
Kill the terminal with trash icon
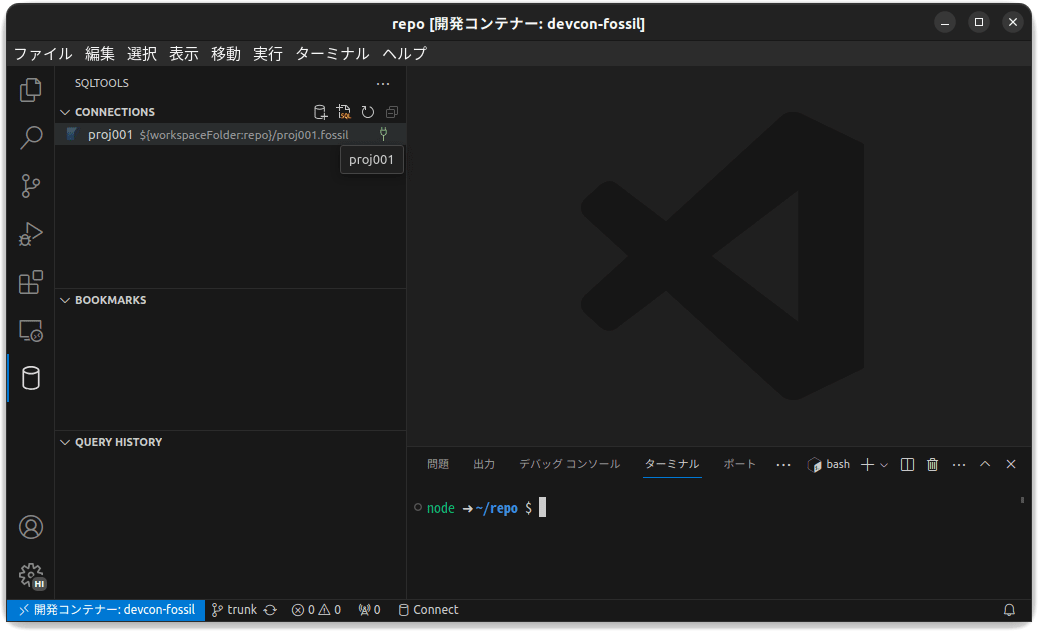933,465
